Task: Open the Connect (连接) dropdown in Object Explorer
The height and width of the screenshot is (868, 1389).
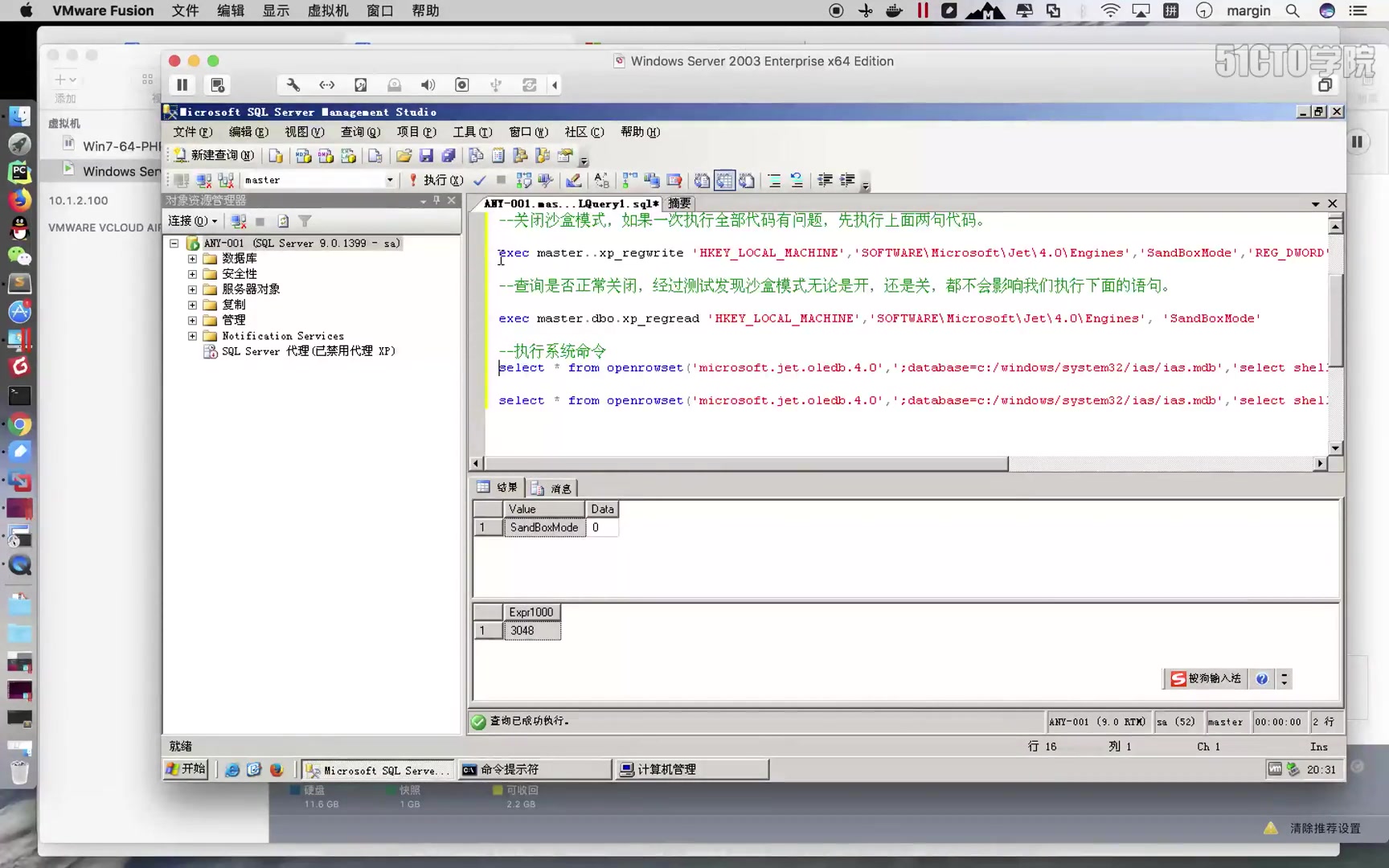Action: 192,221
